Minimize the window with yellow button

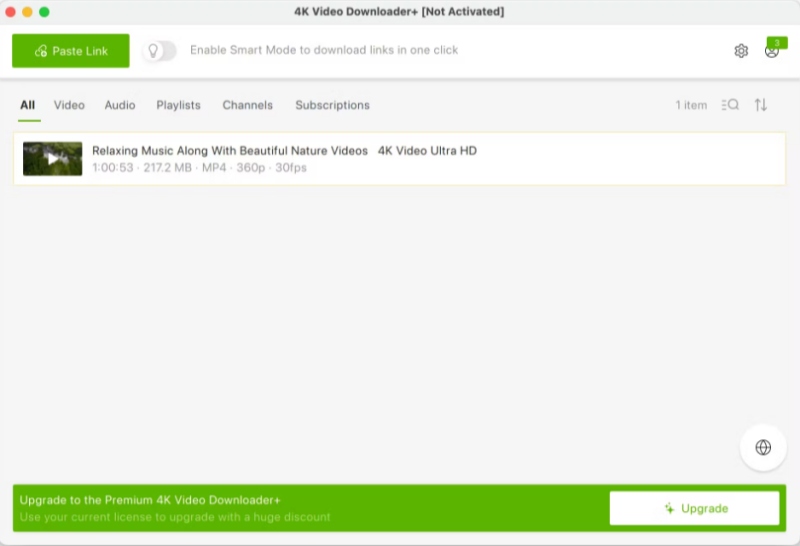(28, 12)
